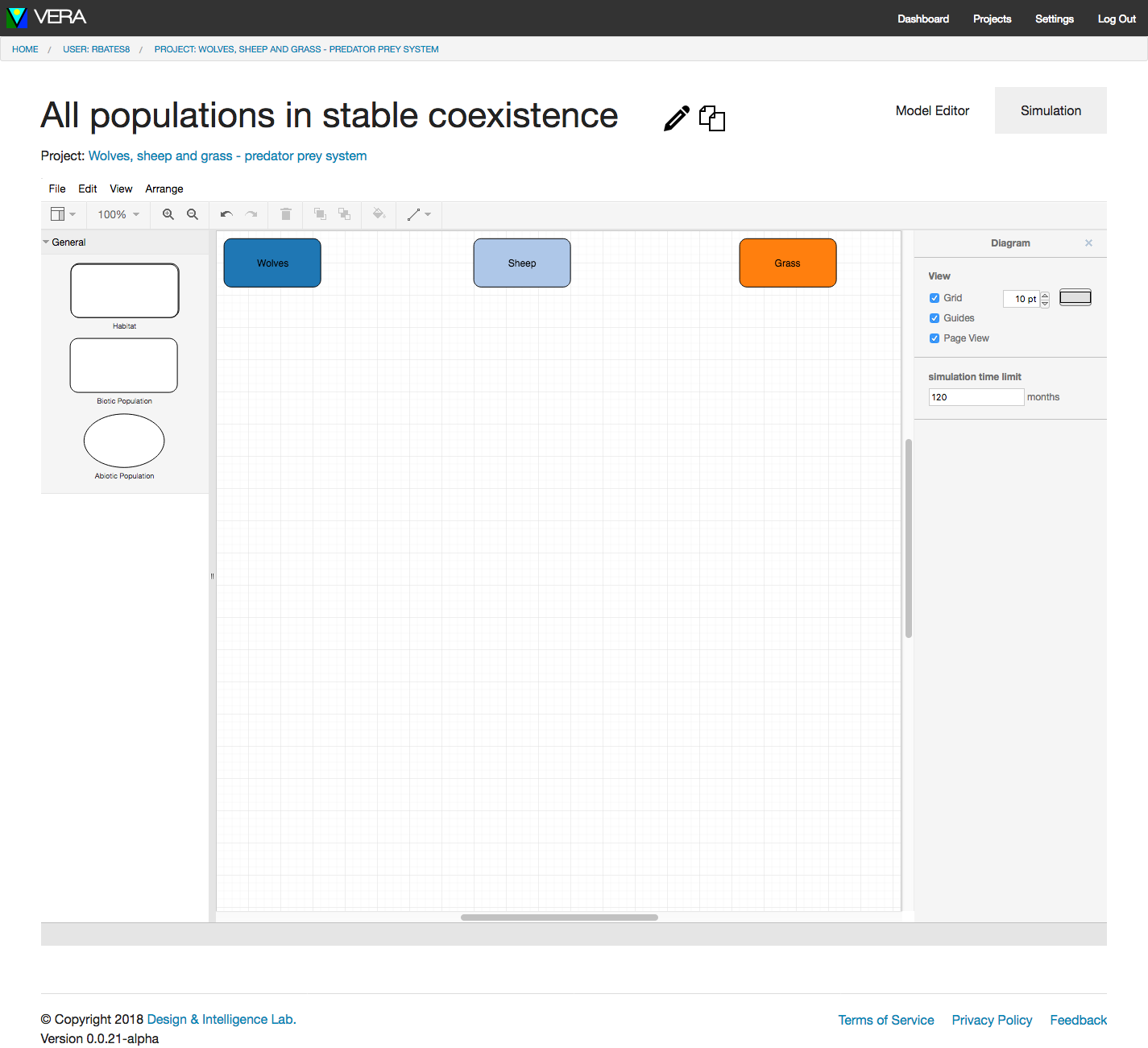The height and width of the screenshot is (1048, 1148).
Task: Open the connection line style dropdown
Action: pyautogui.click(x=419, y=214)
